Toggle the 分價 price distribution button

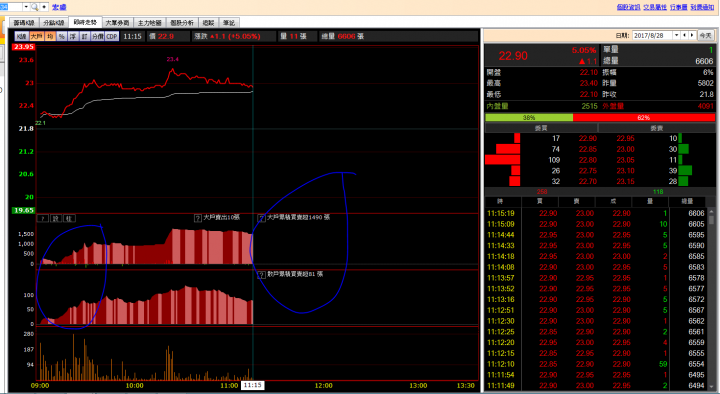click(97, 36)
